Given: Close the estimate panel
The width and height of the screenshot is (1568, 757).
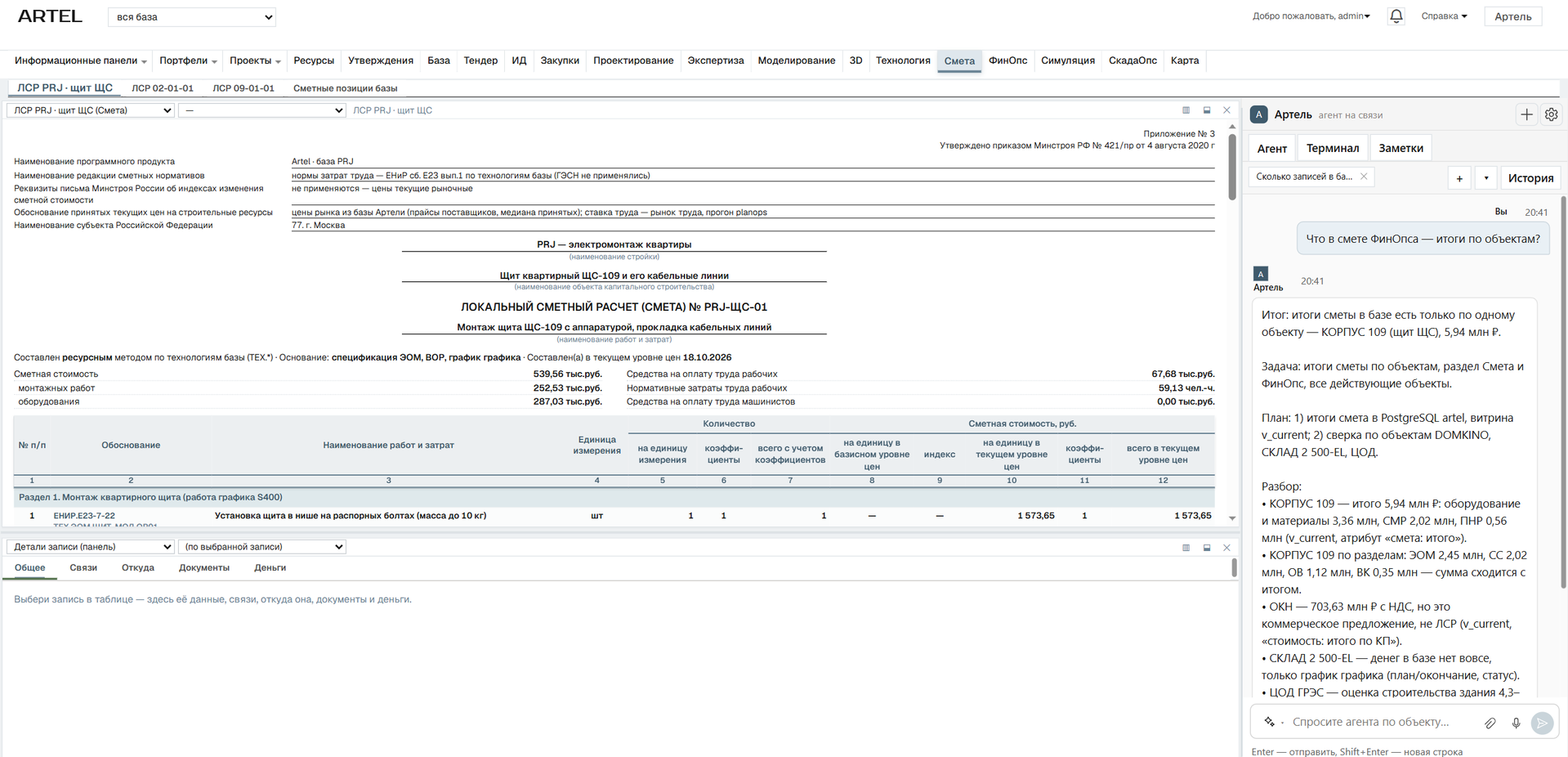Looking at the screenshot, I should click(x=1226, y=110).
